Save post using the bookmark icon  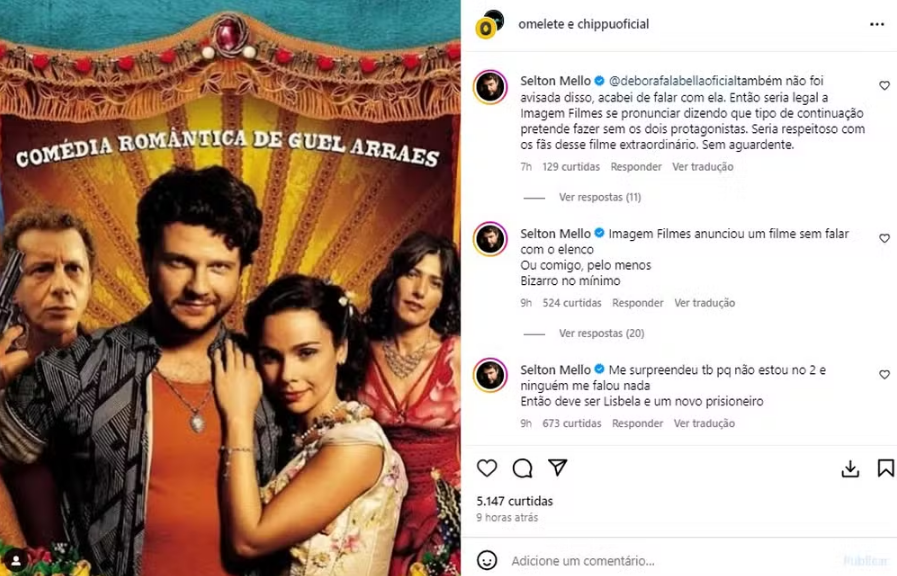tap(886, 468)
